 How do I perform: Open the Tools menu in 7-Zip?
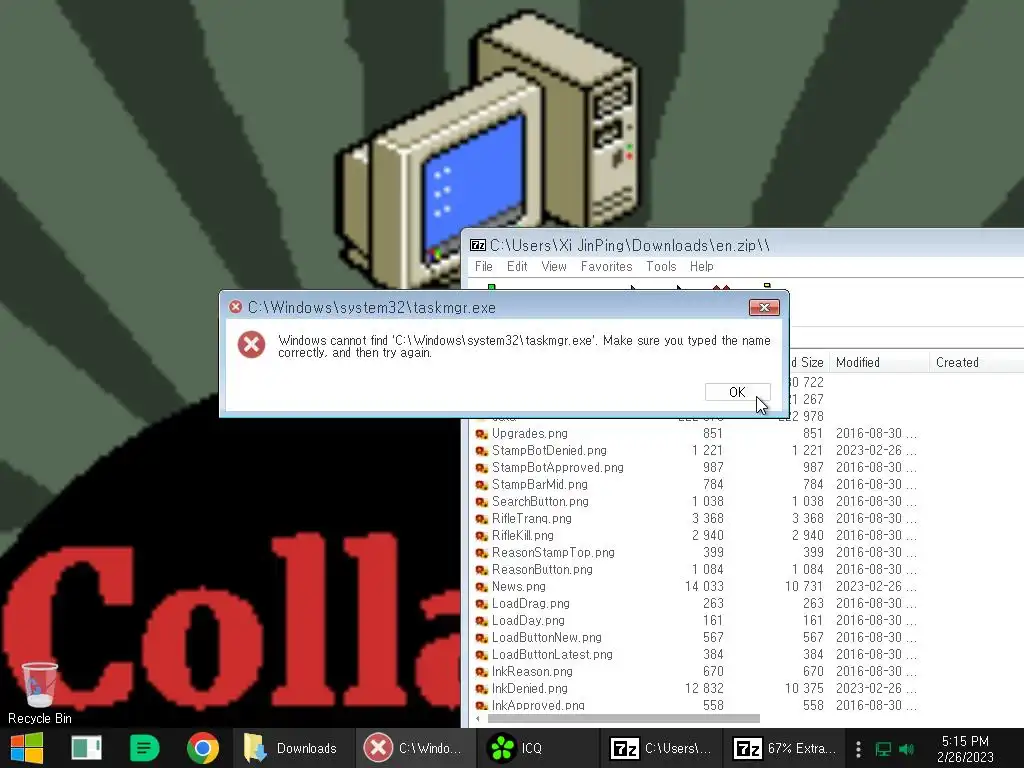(x=661, y=266)
